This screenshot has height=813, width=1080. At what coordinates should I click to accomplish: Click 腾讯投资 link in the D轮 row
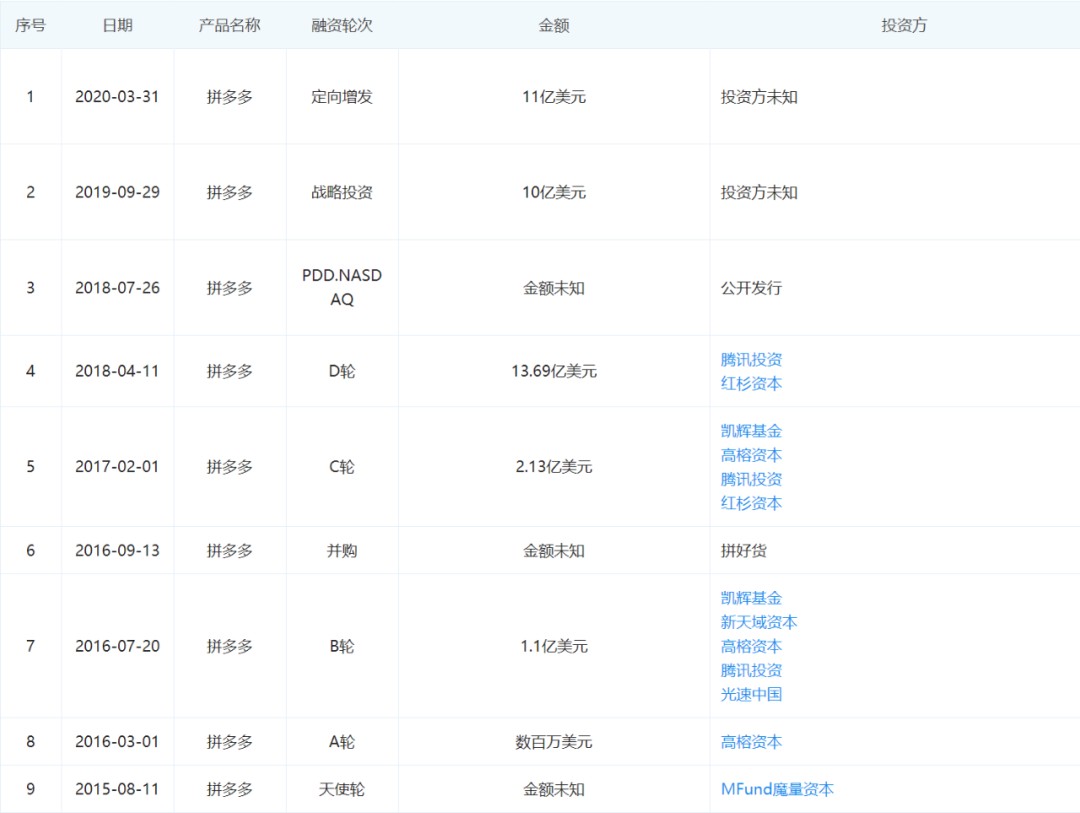point(751,359)
